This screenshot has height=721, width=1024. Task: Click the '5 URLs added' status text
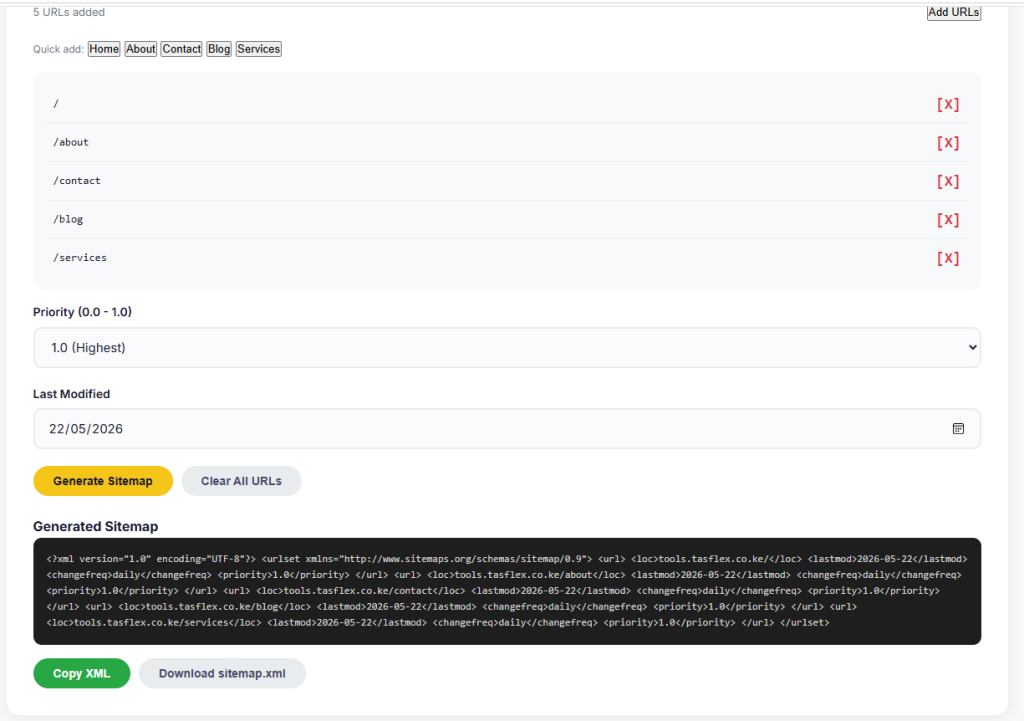(x=69, y=12)
